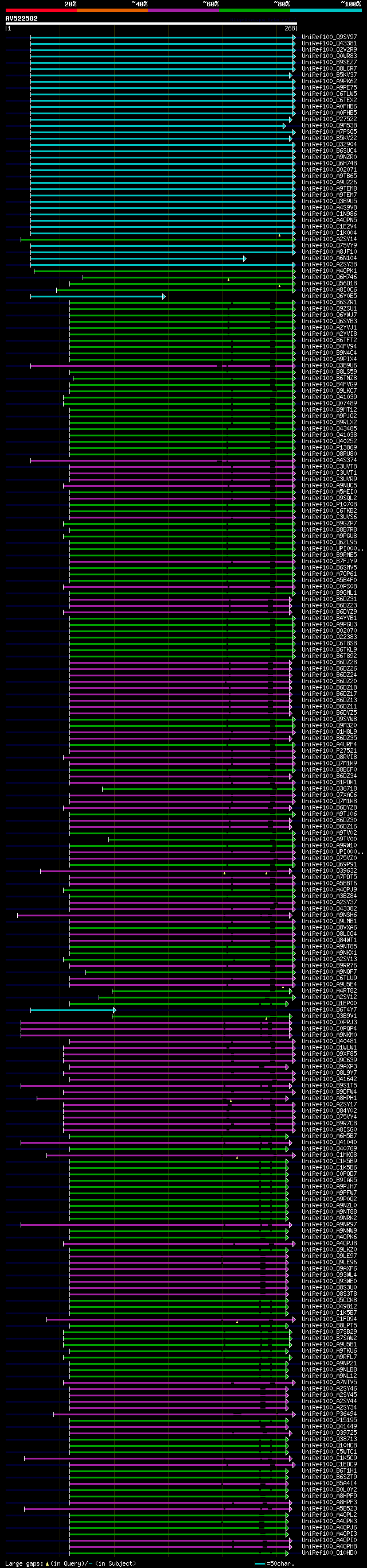Image resolution: width=367 pixels, height=1568 pixels.
Task: Click label UniRef100_P27522
Action: point(329,119)
